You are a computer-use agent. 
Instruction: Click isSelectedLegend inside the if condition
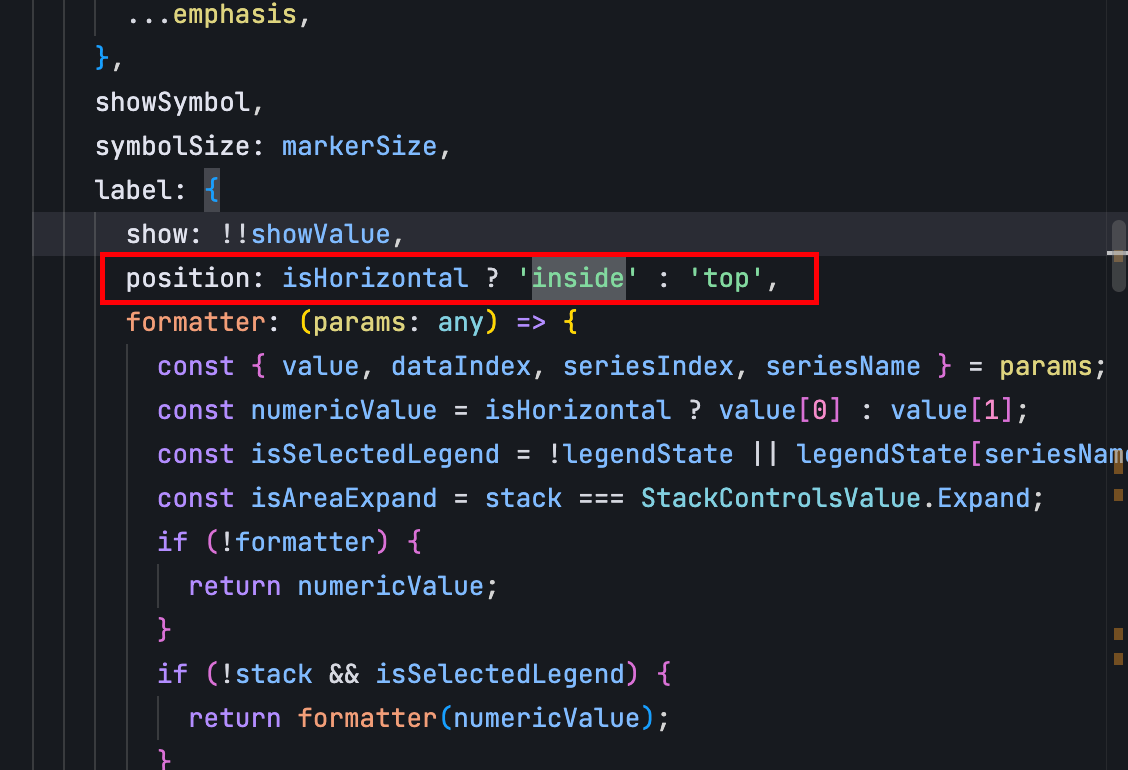(x=500, y=674)
